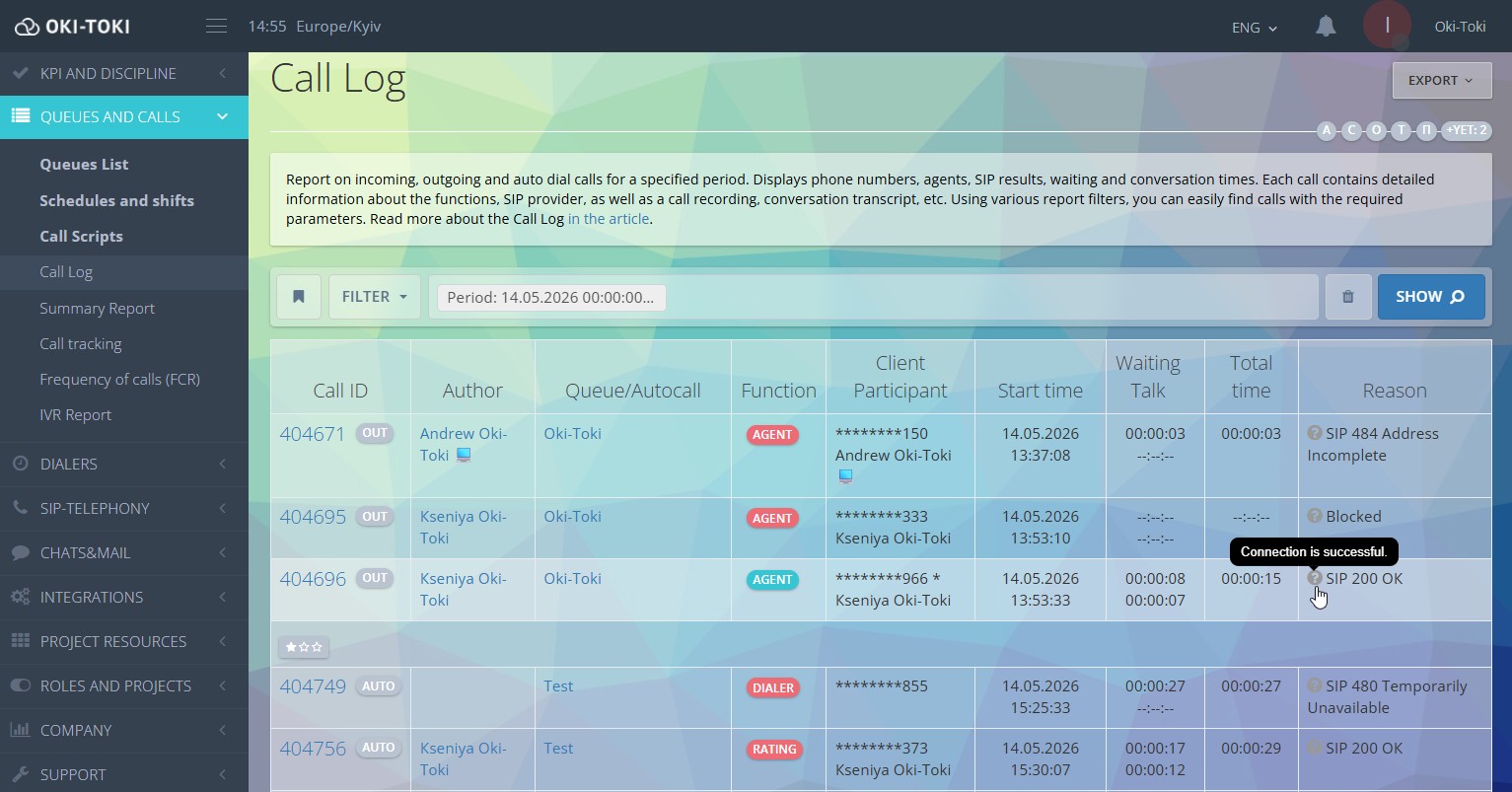Screen dimensions: 1512x792
Task: Click monitor icon beside author Andrew Oki-Toki
Action: pos(463,456)
